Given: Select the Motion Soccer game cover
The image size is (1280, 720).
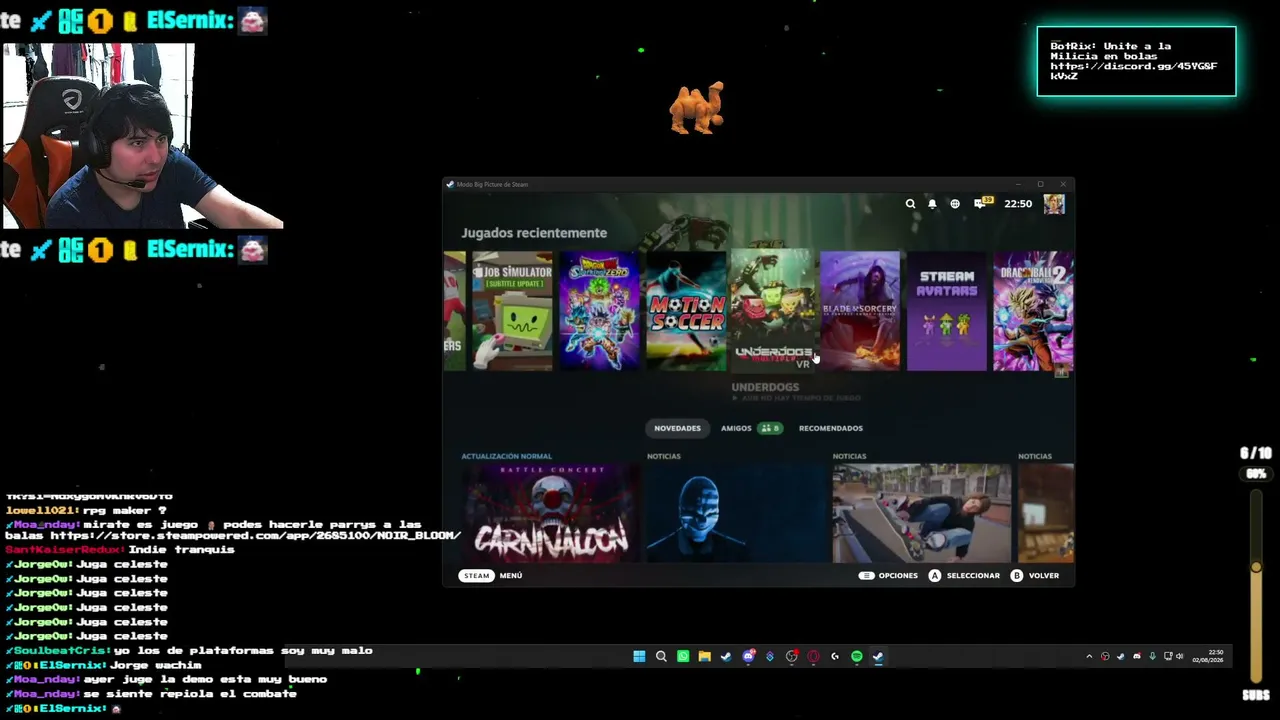Looking at the screenshot, I should pyautogui.click(x=686, y=311).
